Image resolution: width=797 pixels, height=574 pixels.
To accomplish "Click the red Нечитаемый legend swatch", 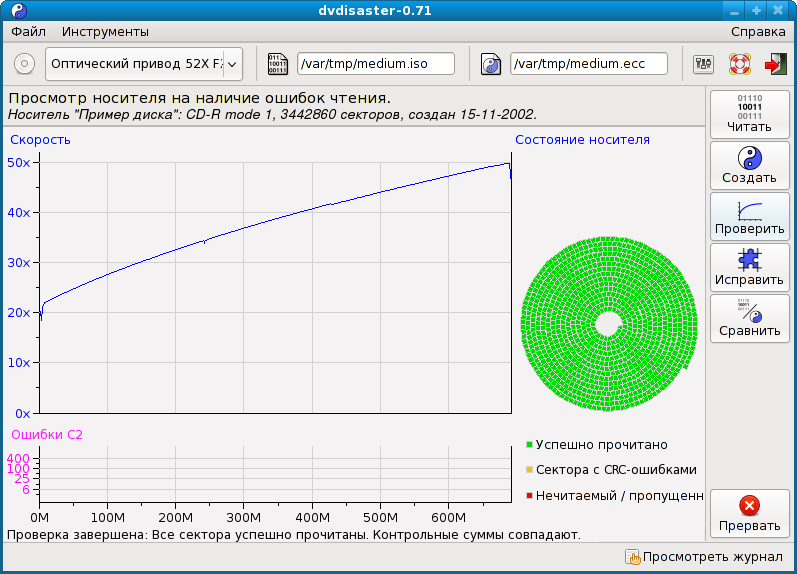I will [529, 495].
